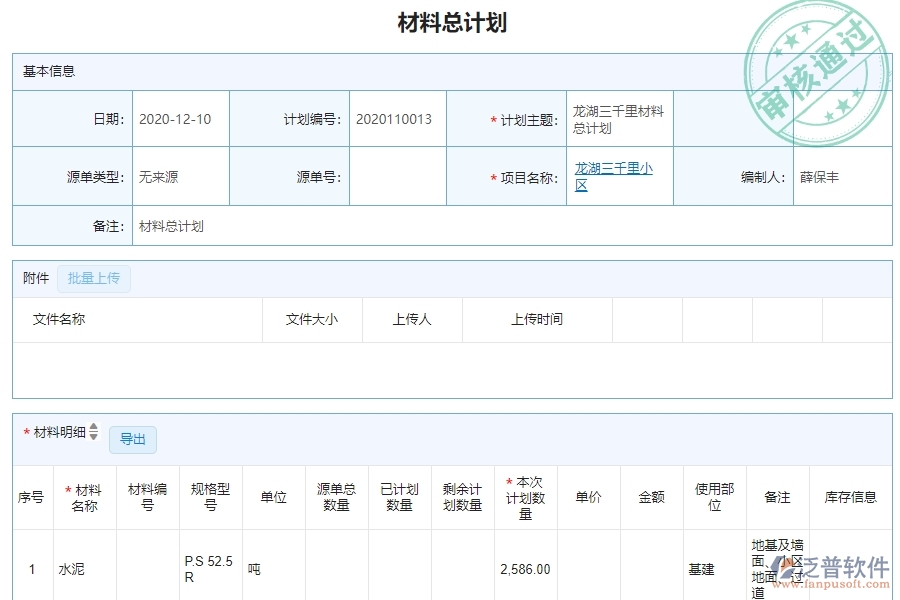
Task: Click the descending sort arrow beside 材料明细
Action: 92,438
